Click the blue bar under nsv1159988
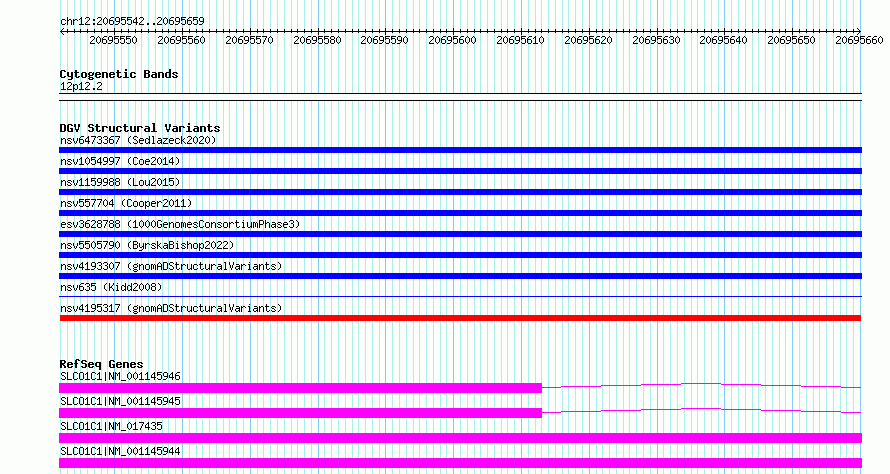This screenshot has height=474, width=890. pos(460,192)
